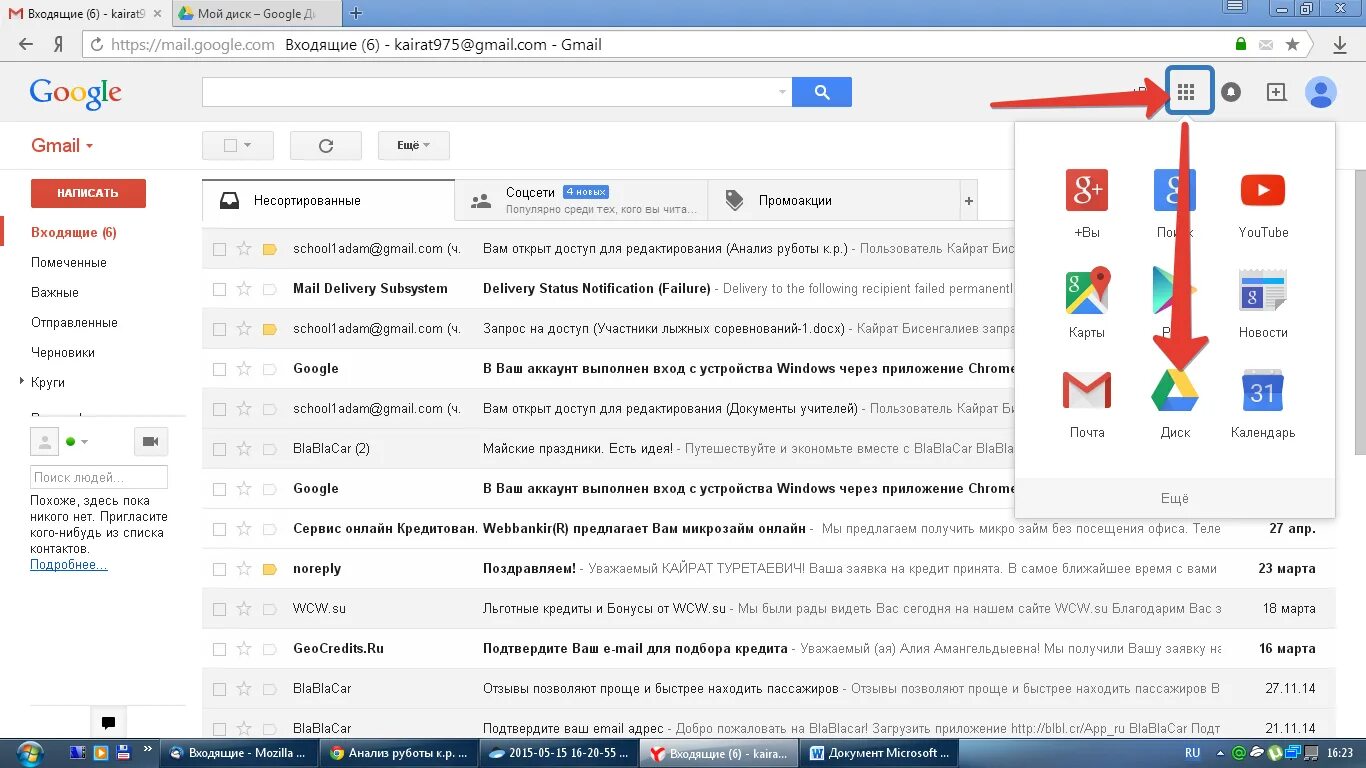Screen dimensions: 1366x768
Task: Launch Карты (Maps) from apps panel
Action: point(1087,303)
